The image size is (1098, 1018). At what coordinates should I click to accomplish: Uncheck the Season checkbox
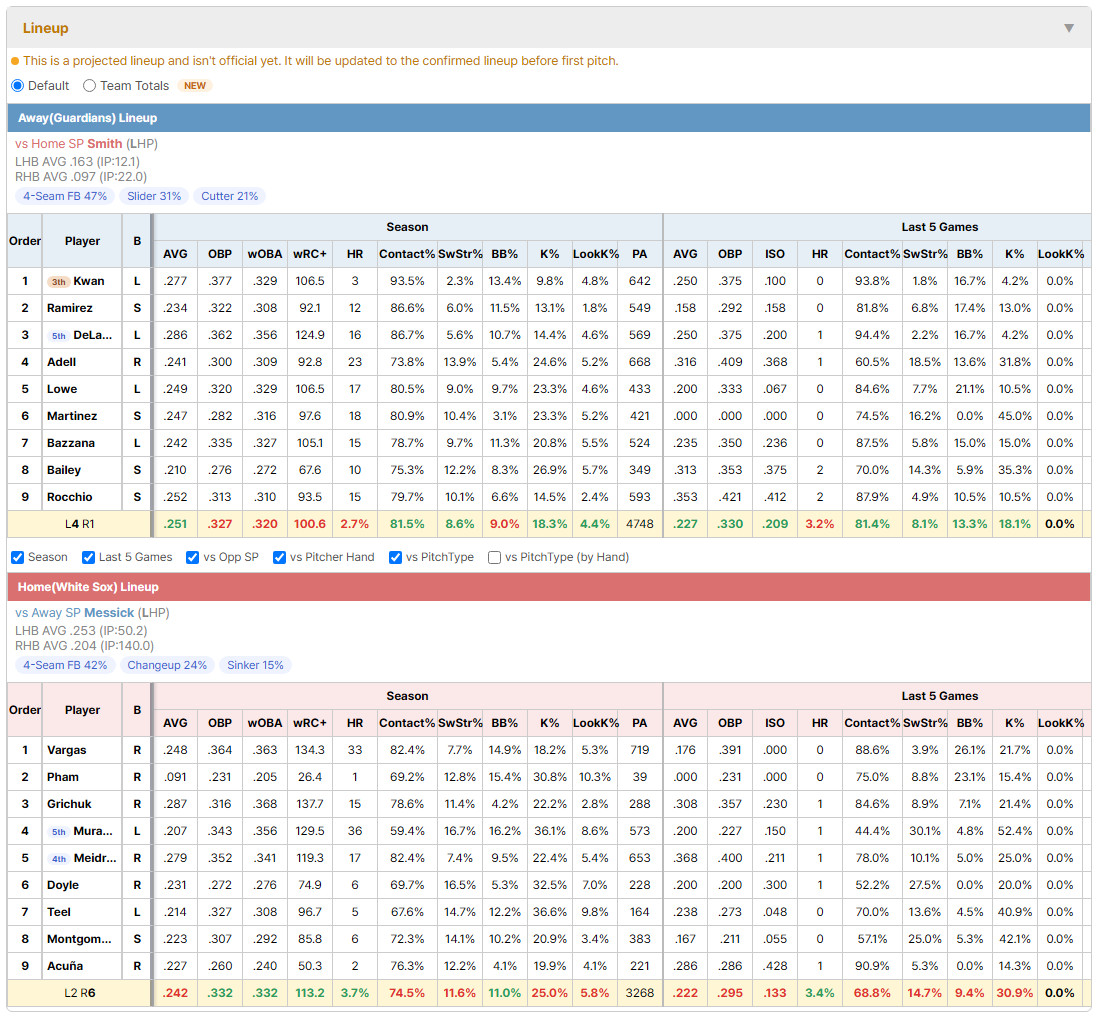pos(18,557)
